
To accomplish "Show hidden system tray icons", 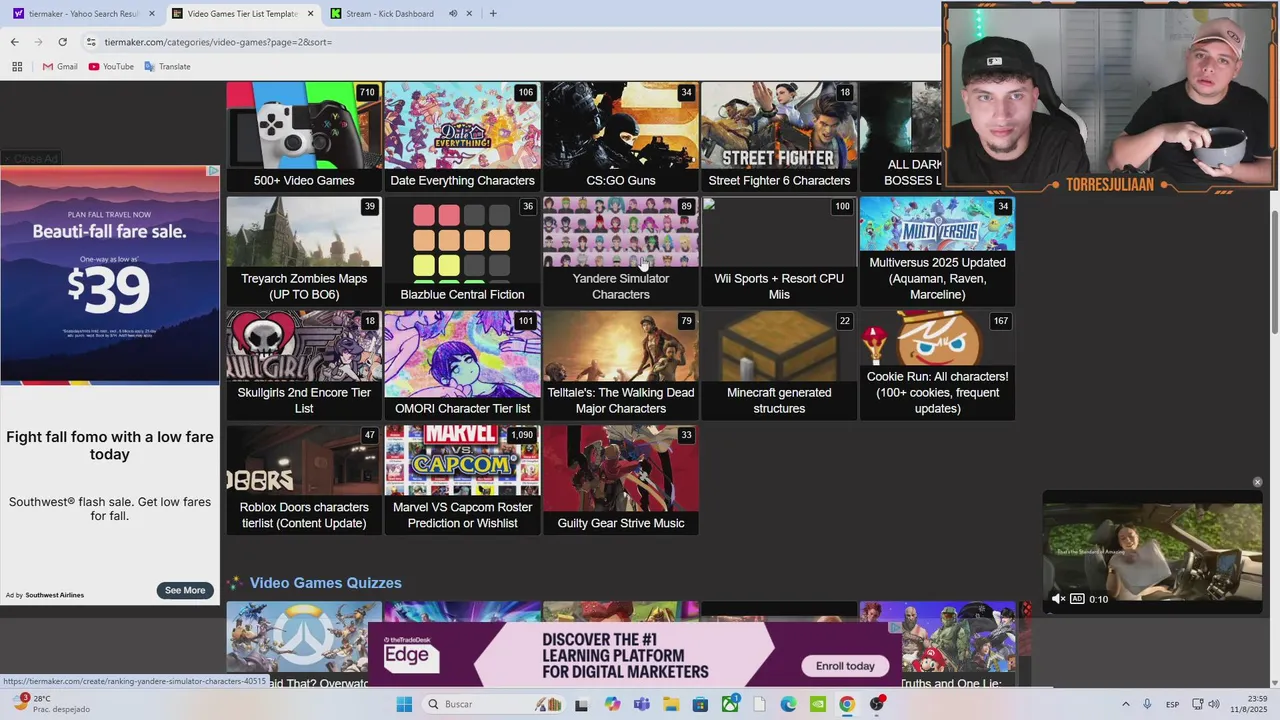I will (x=1125, y=704).
